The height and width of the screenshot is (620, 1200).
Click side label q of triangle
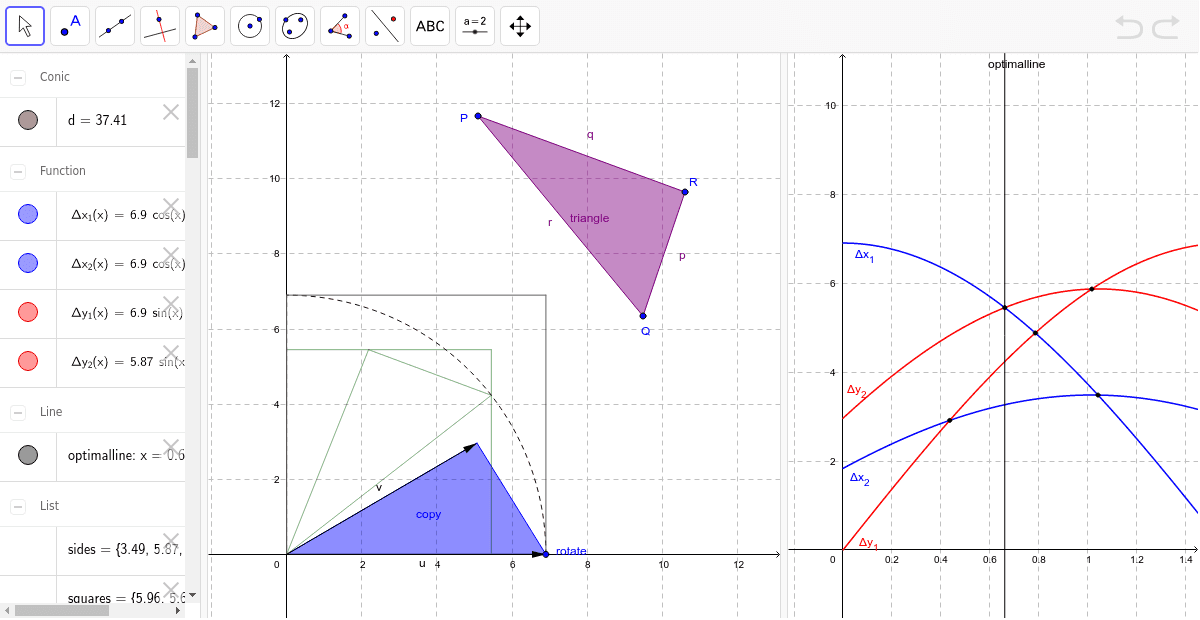pos(590,134)
